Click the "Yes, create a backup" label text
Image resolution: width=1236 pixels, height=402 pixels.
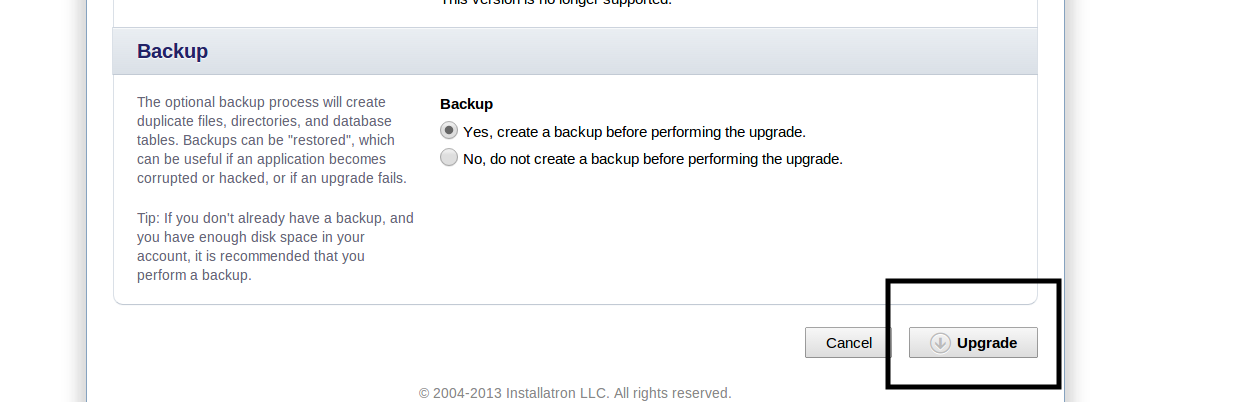tap(634, 132)
